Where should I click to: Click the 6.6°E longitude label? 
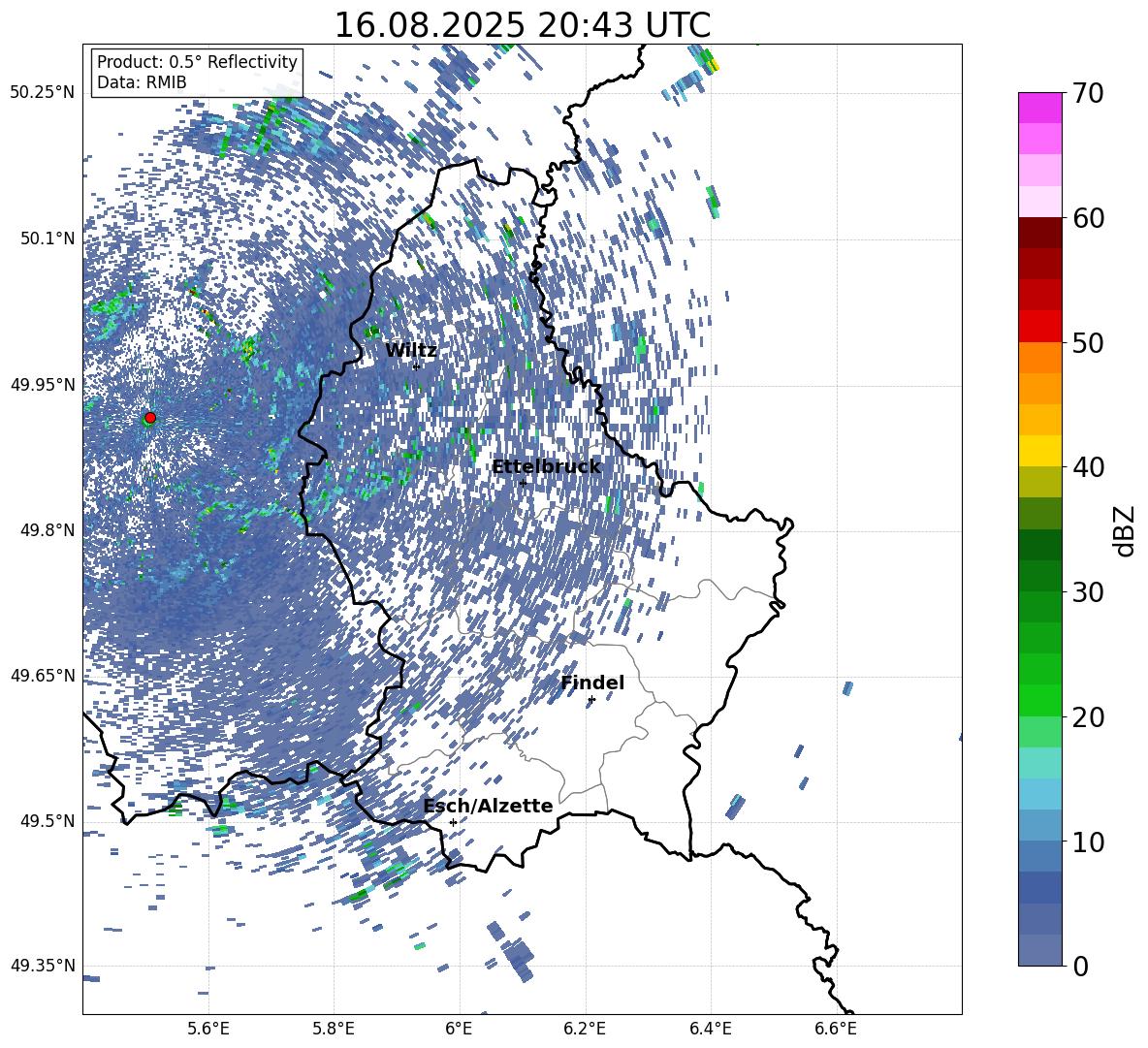pyautogui.click(x=836, y=1029)
